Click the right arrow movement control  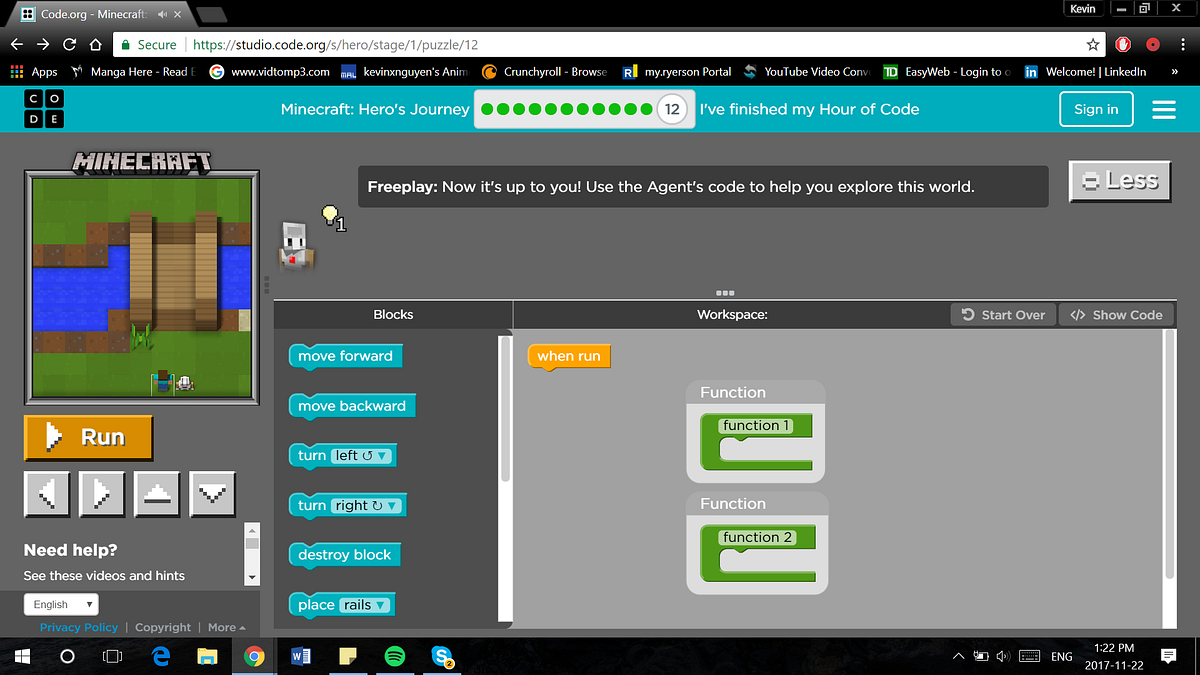click(101, 493)
